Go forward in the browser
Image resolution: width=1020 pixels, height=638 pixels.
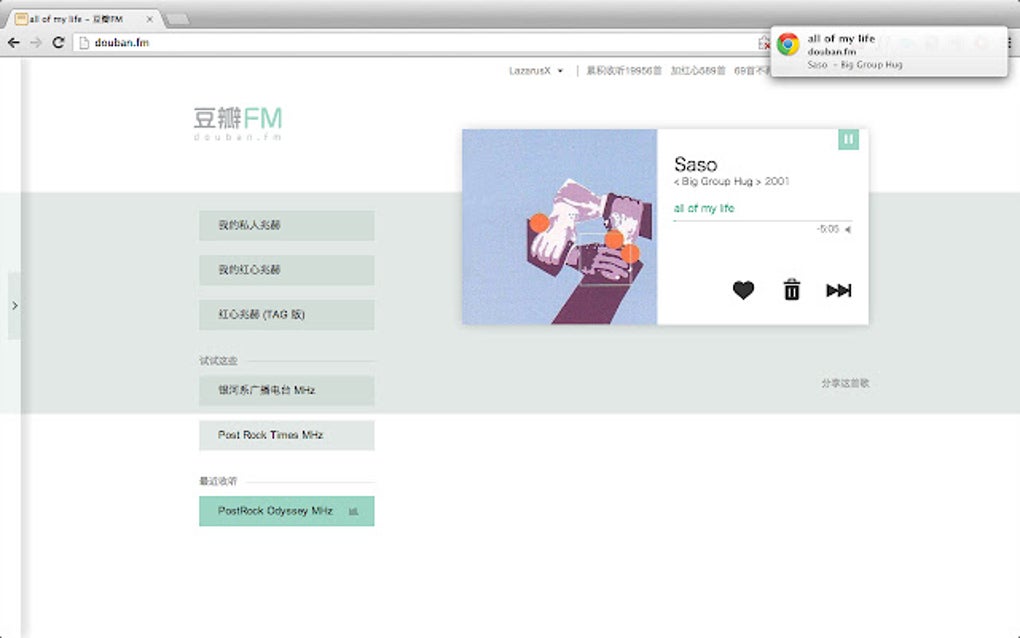36,42
